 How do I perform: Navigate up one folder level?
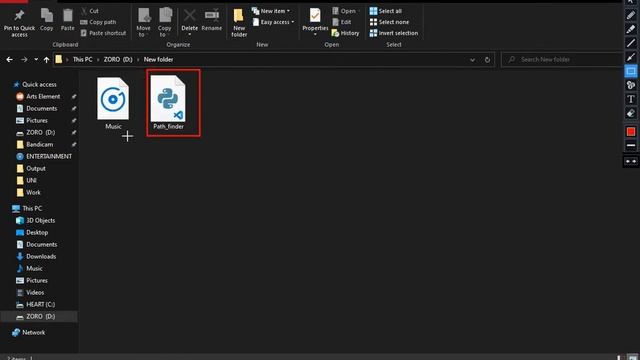[x=47, y=60]
